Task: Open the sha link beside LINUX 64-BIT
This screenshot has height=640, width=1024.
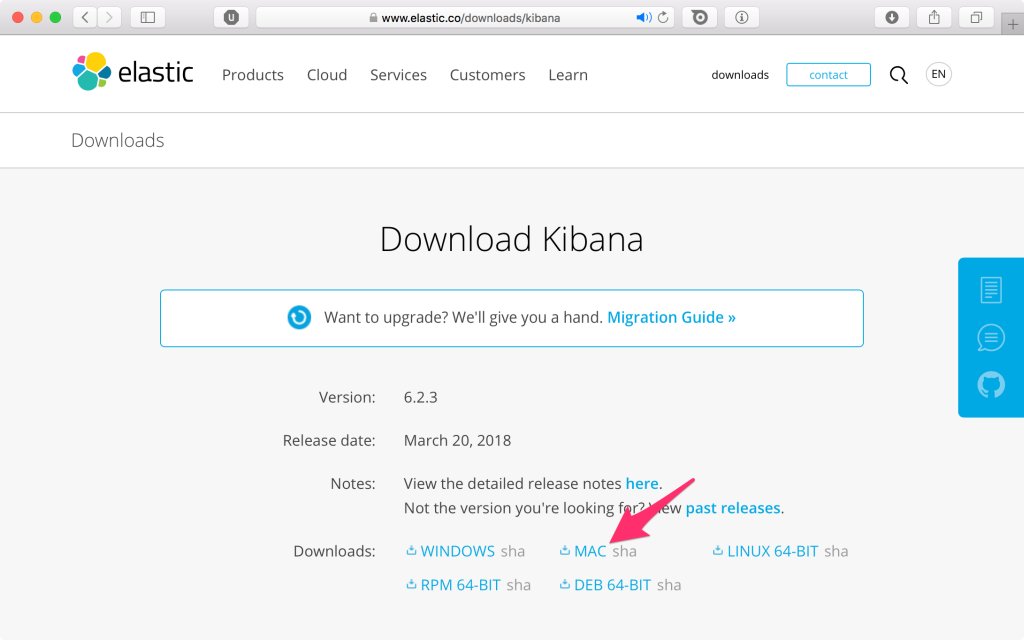Action: [836, 551]
